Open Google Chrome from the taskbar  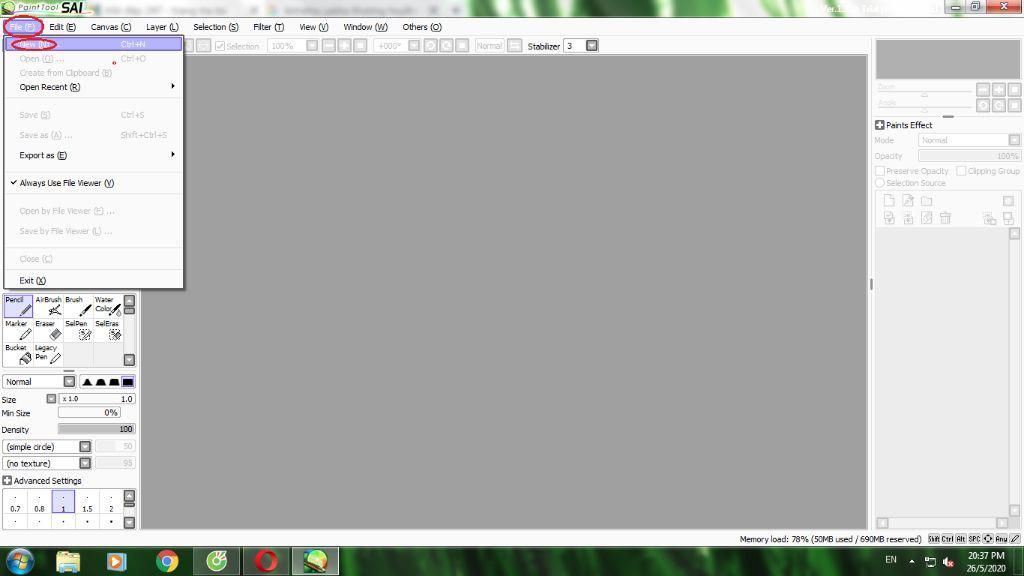[x=167, y=561]
